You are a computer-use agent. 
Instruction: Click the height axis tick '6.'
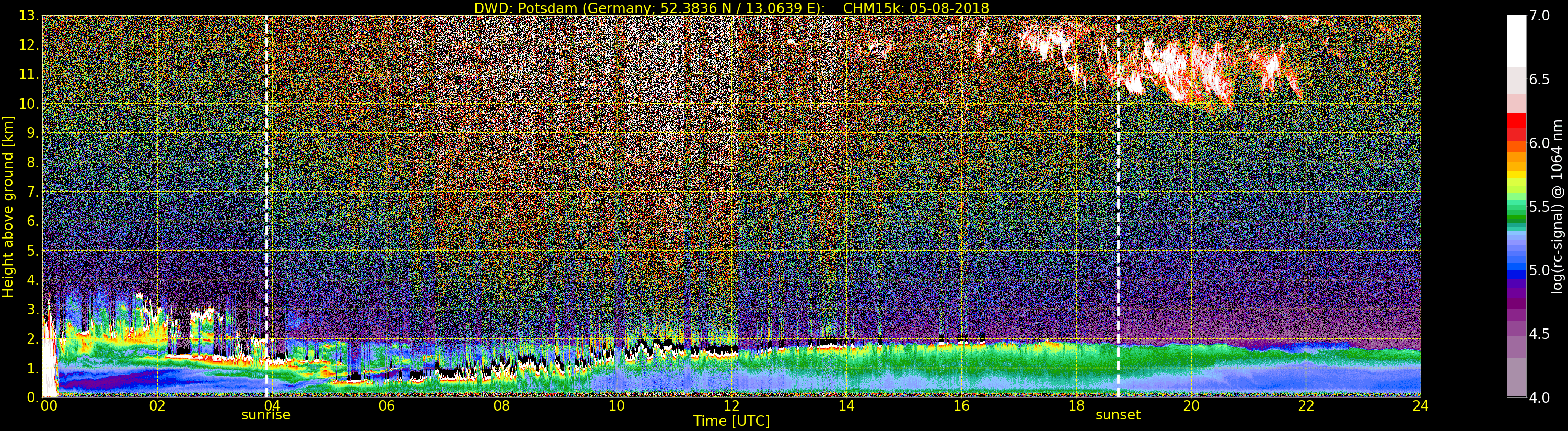click(x=32, y=221)
